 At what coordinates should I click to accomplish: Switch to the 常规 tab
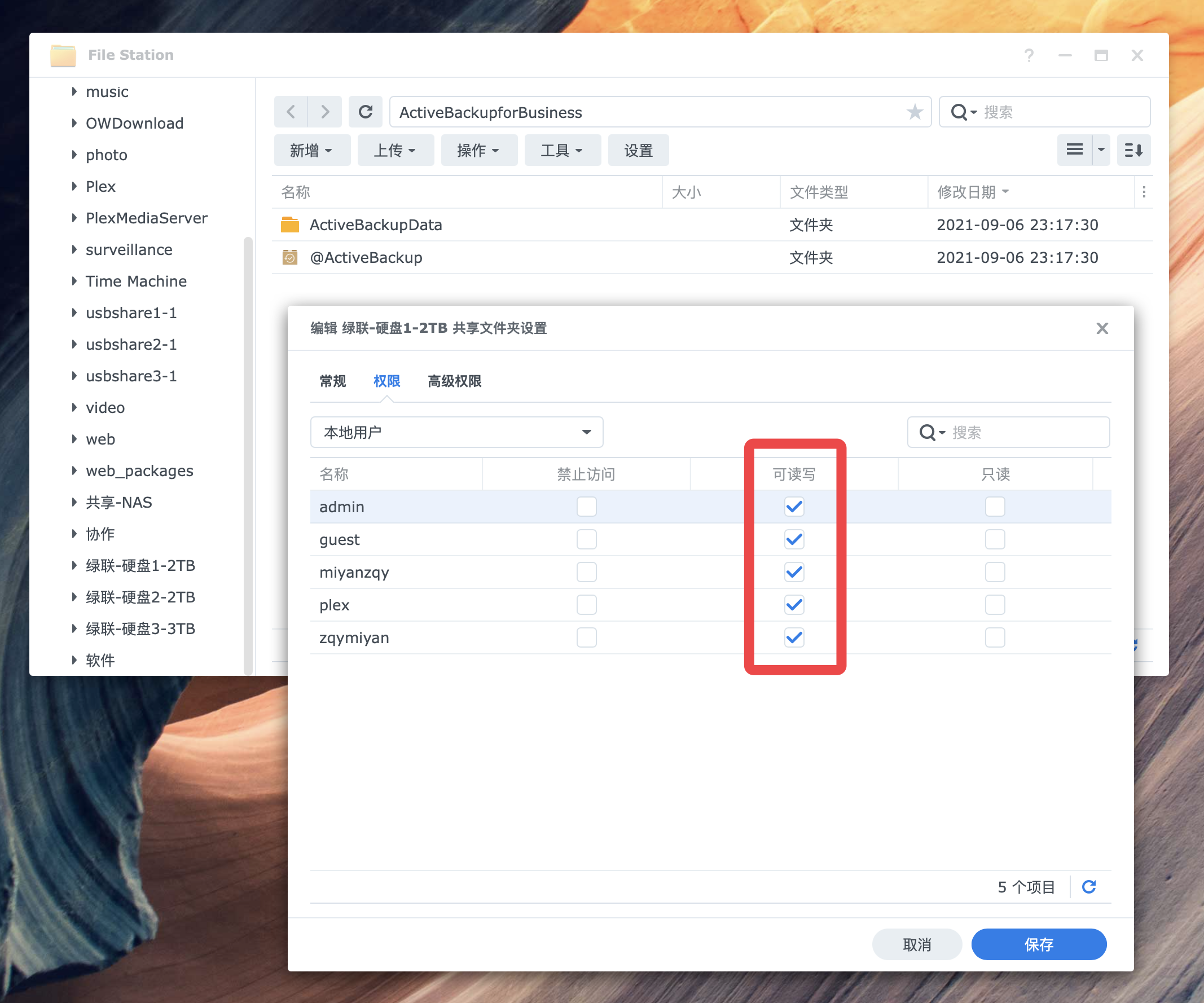click(332, 381)
